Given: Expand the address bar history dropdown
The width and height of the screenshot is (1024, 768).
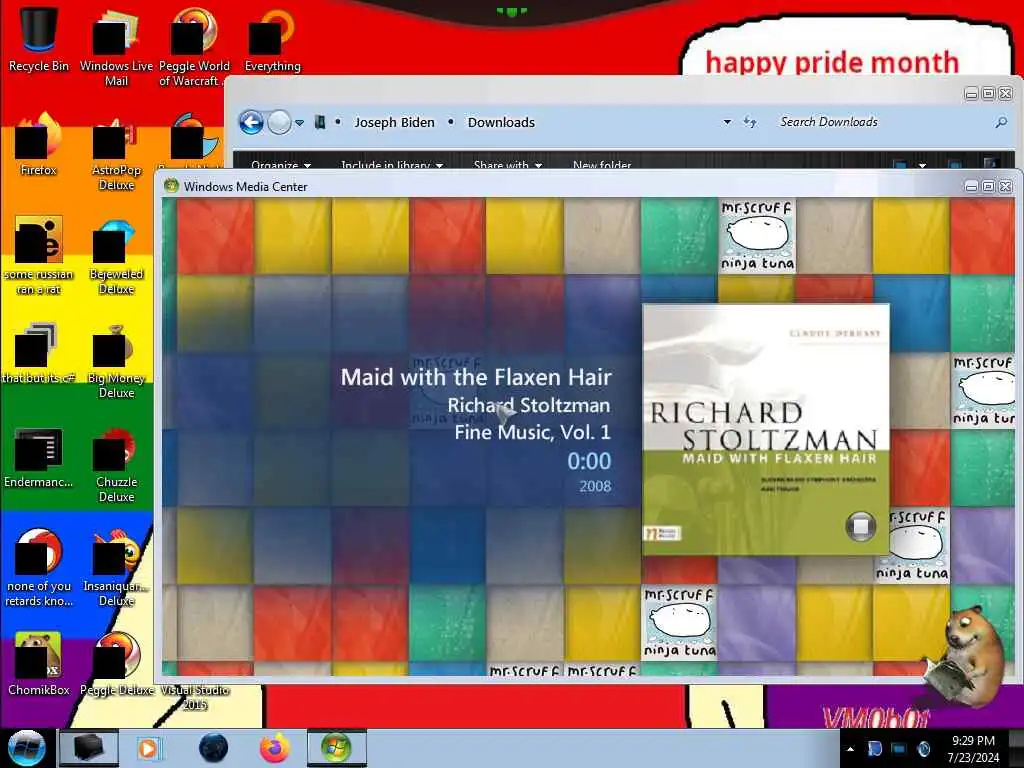Looking at the screenshot, I should pyautogui.click(x=727, y=122).
